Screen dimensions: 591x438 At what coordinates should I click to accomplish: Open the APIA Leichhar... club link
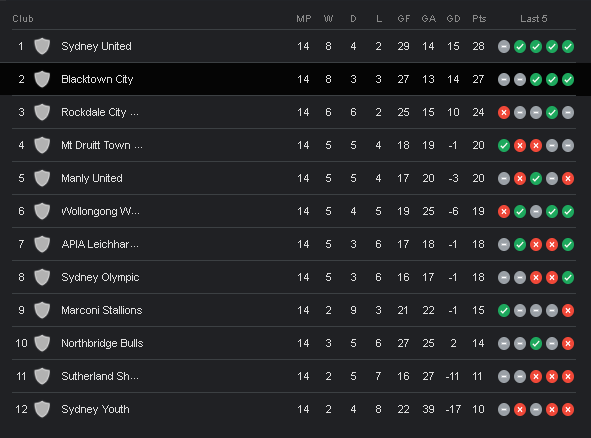[x=100, y=244]
